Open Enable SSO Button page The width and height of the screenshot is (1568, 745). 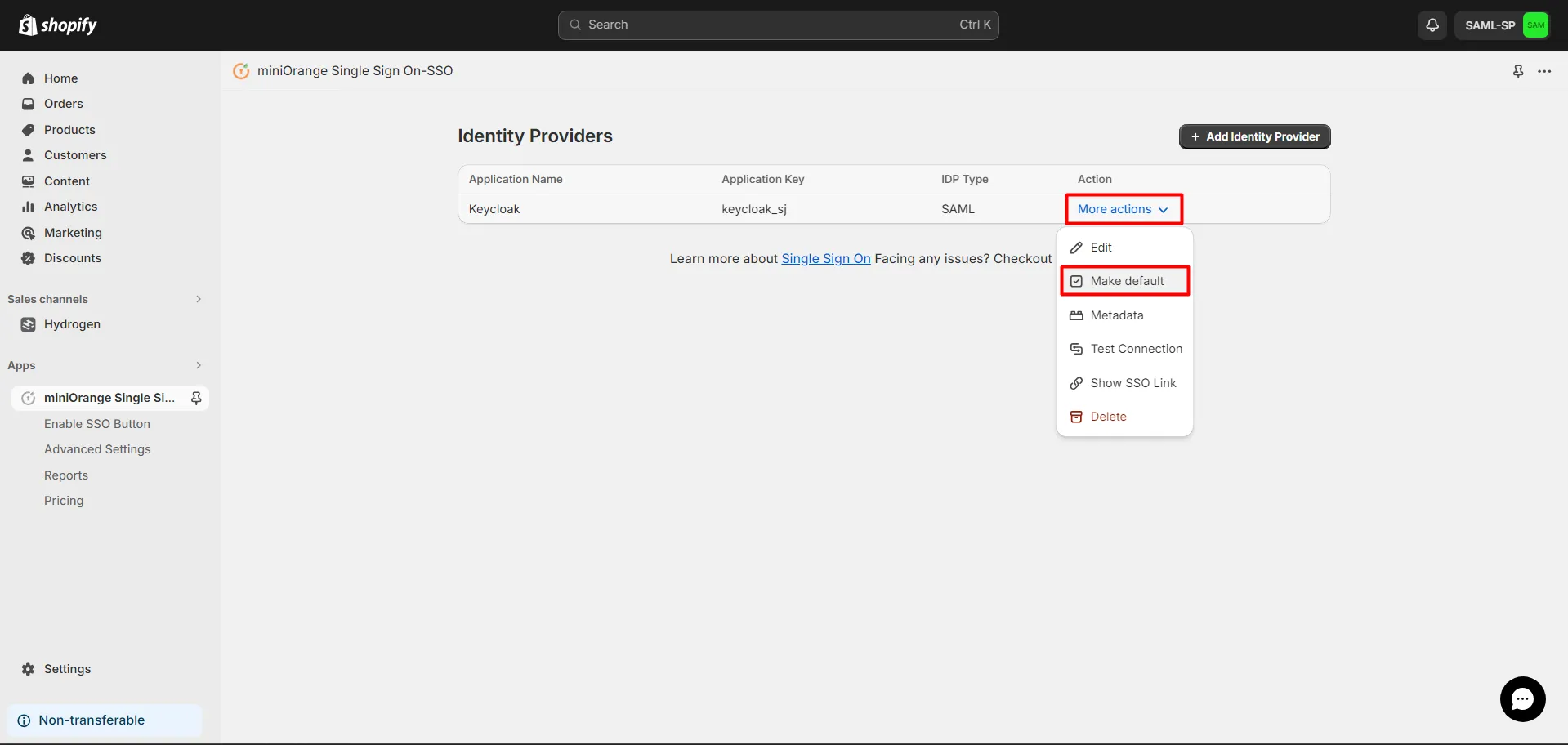[x=97, y=424]
